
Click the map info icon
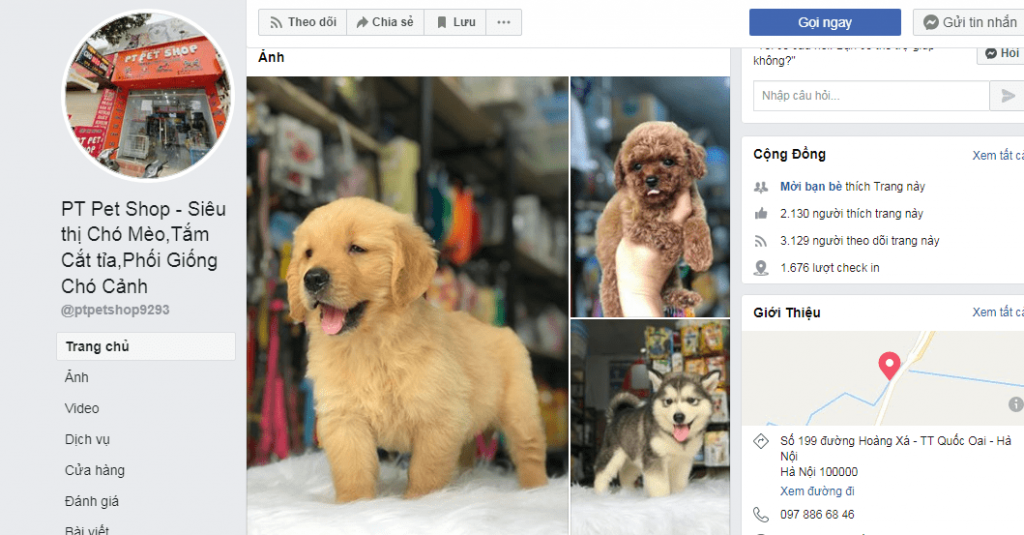1015,404
